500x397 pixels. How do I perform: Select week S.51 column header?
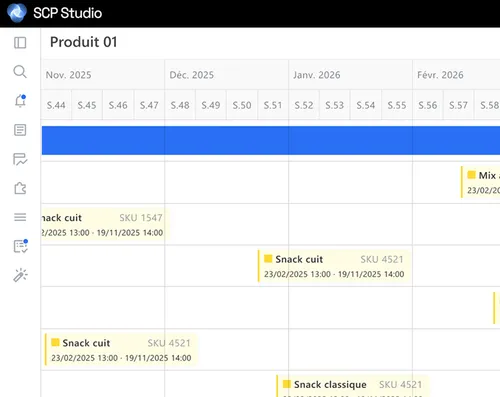click(x=273, y=105)
